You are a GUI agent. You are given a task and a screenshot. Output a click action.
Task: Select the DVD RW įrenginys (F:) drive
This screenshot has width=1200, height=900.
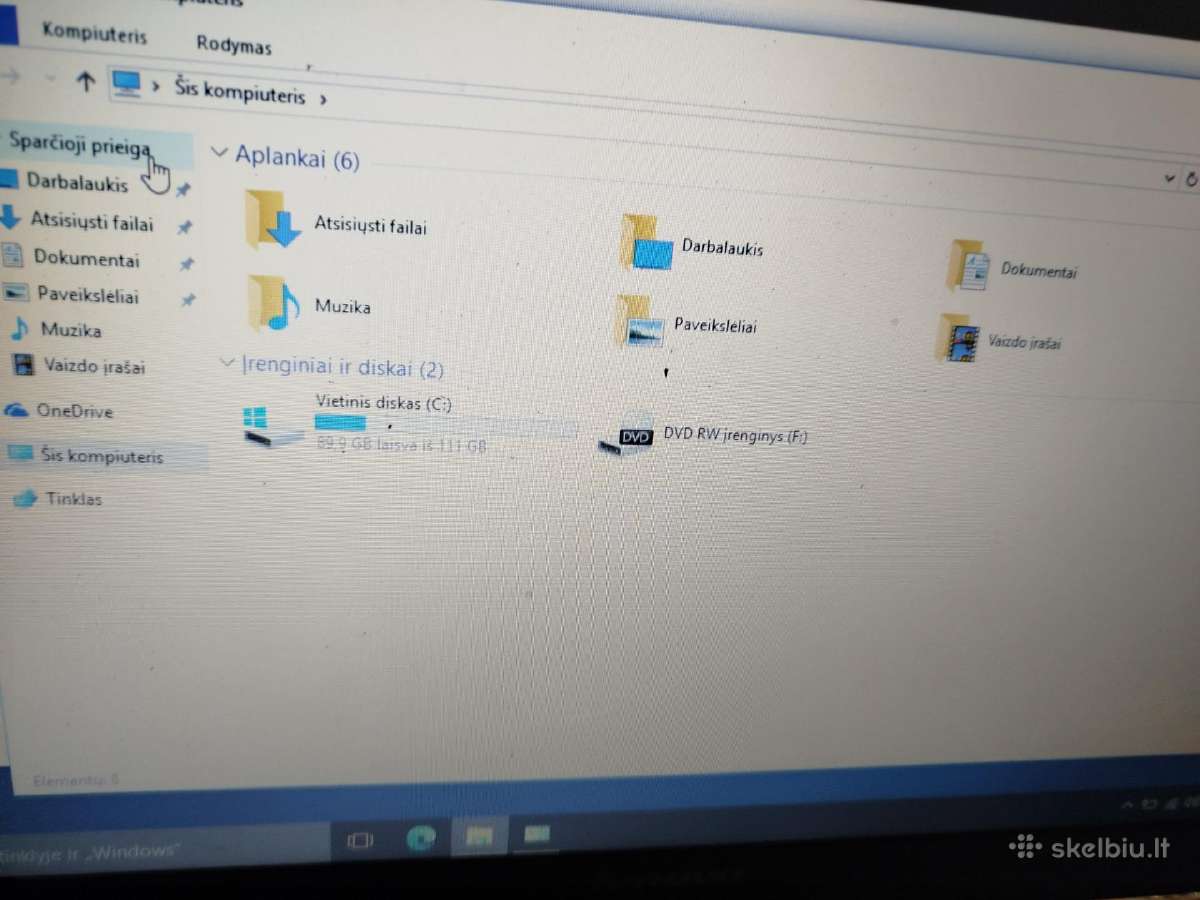point(703,436)
